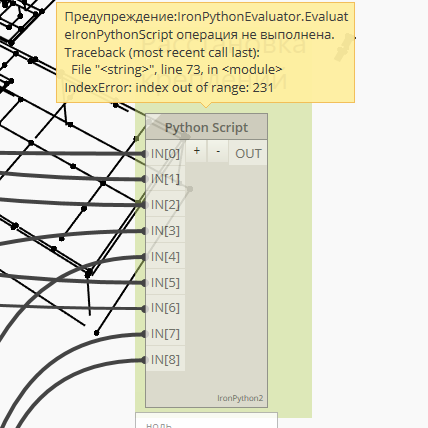
Task: Click the IndexError line in the warning tooltip
Action: click(169, 88)
